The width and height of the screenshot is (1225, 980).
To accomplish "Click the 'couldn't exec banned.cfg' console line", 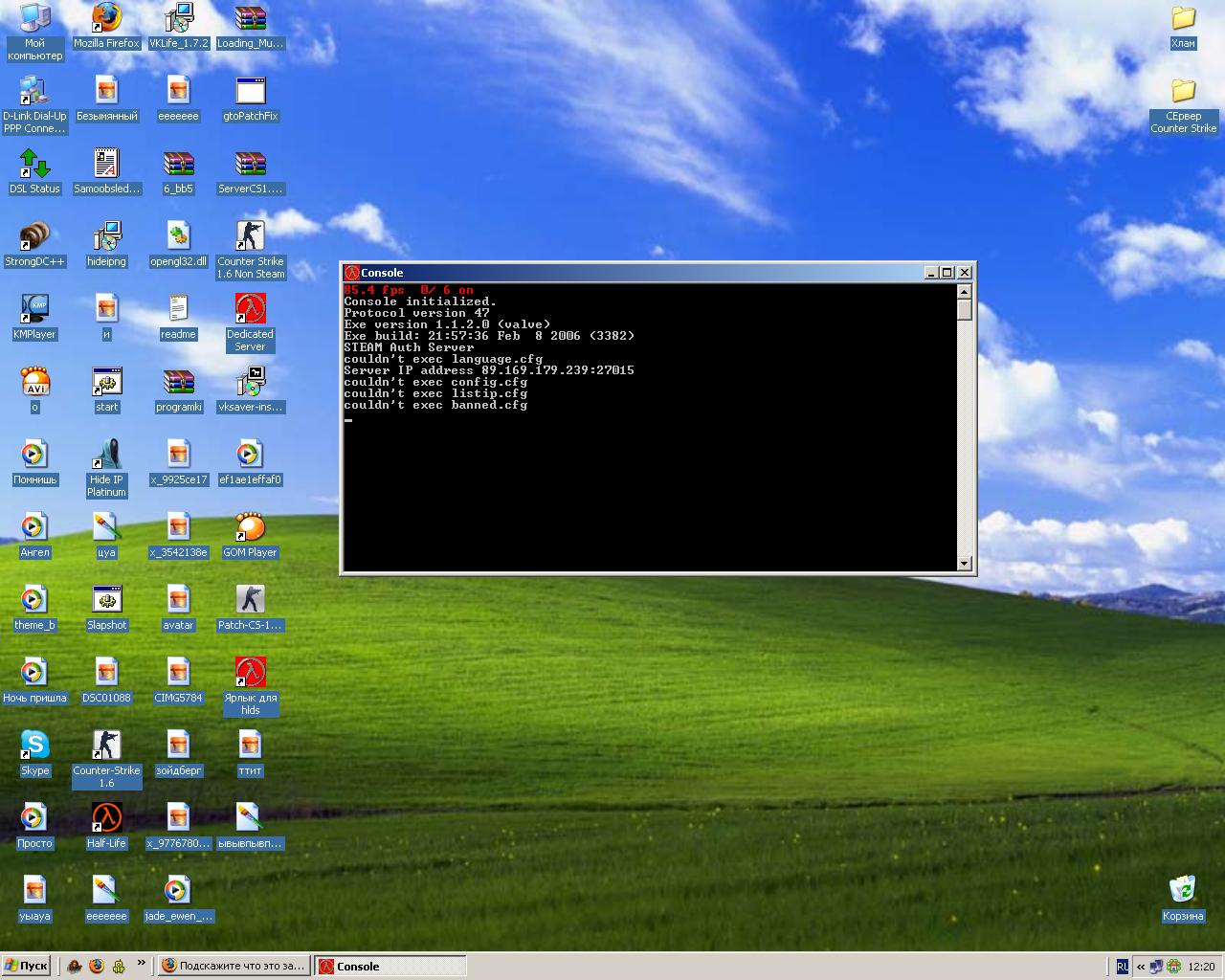I will [x=435, y=405].
